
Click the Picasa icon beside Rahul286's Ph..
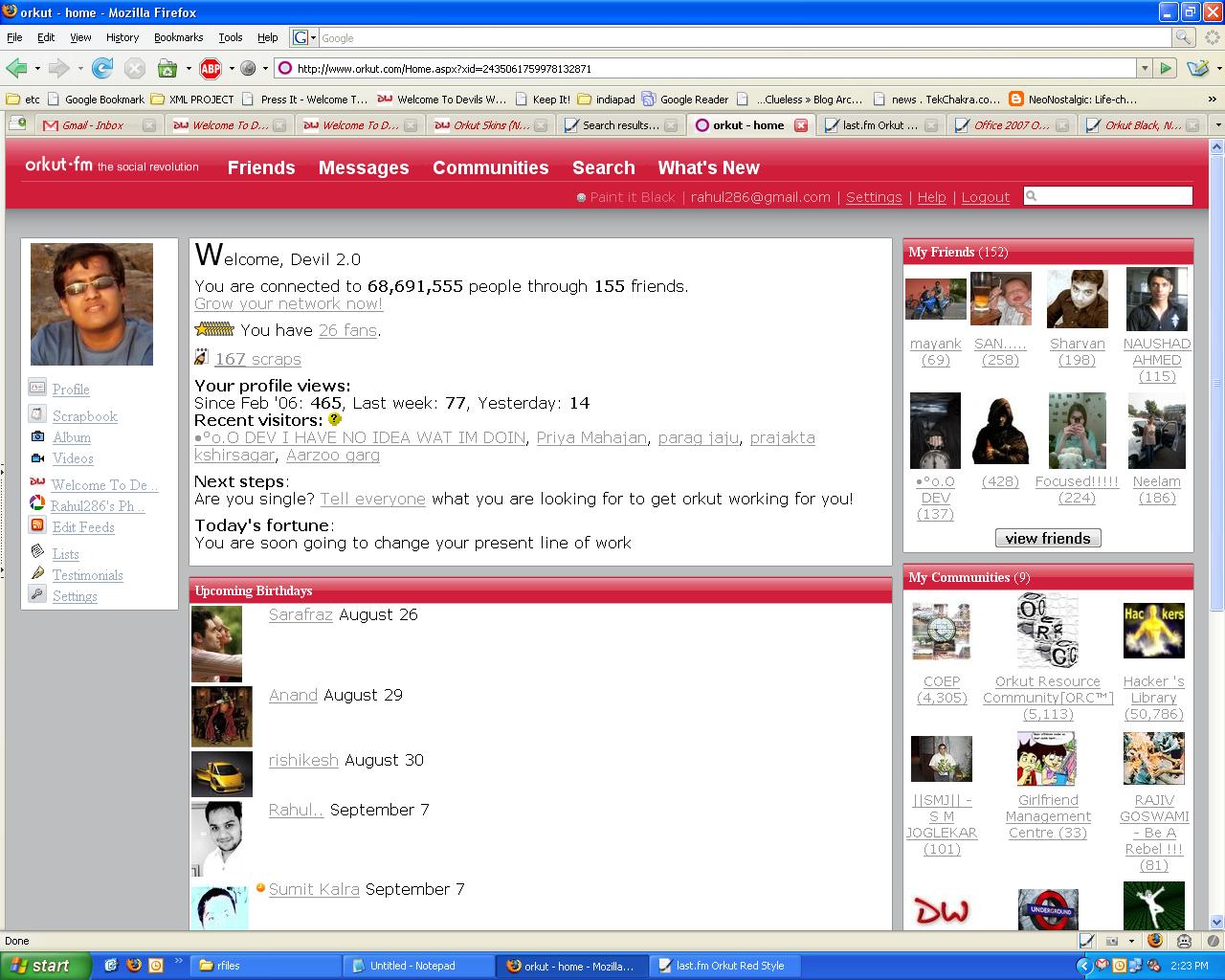coord(37,503)
